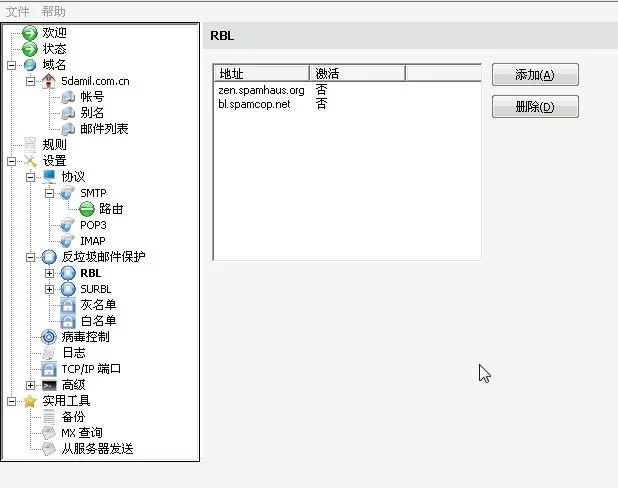Click the document icon beside 规则

30,145
